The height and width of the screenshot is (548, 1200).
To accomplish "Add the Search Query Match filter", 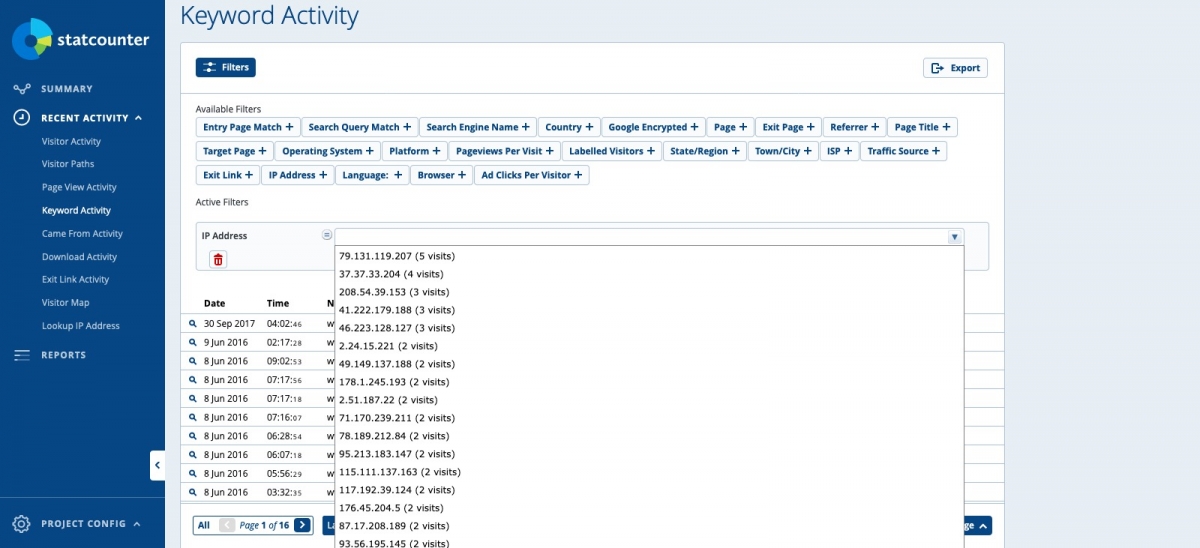I will coord(360,127).
